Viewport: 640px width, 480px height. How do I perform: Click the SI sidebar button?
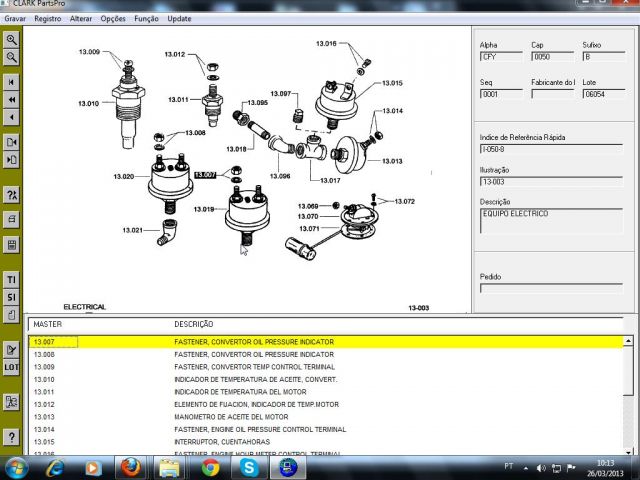(x=11, y=297)
